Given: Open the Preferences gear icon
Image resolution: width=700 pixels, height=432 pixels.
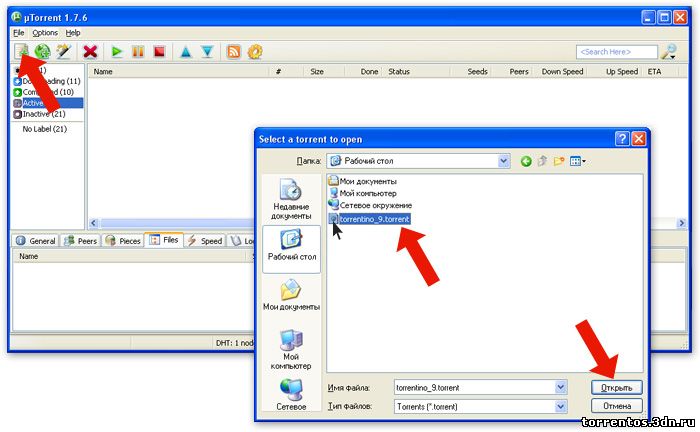Looking at the screenshot, I should [255, 51].
